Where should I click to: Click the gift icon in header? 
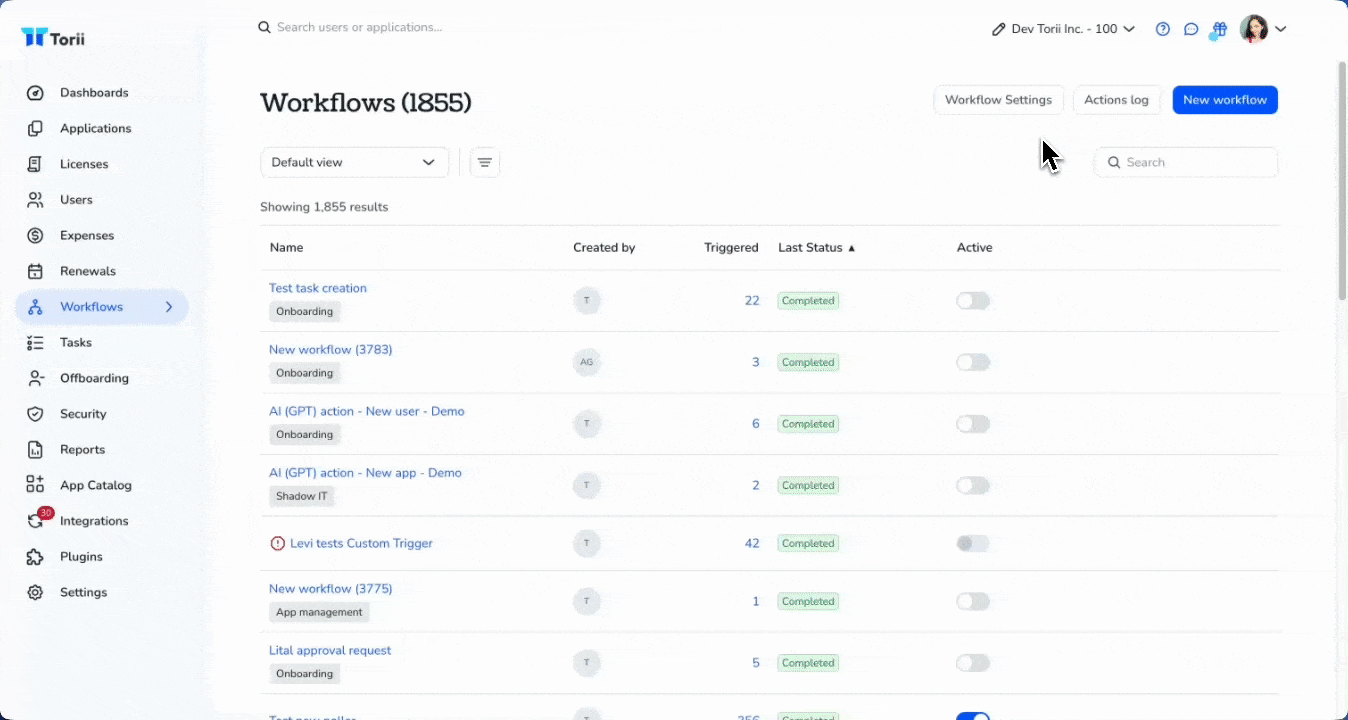click(x=1218, y=30)
